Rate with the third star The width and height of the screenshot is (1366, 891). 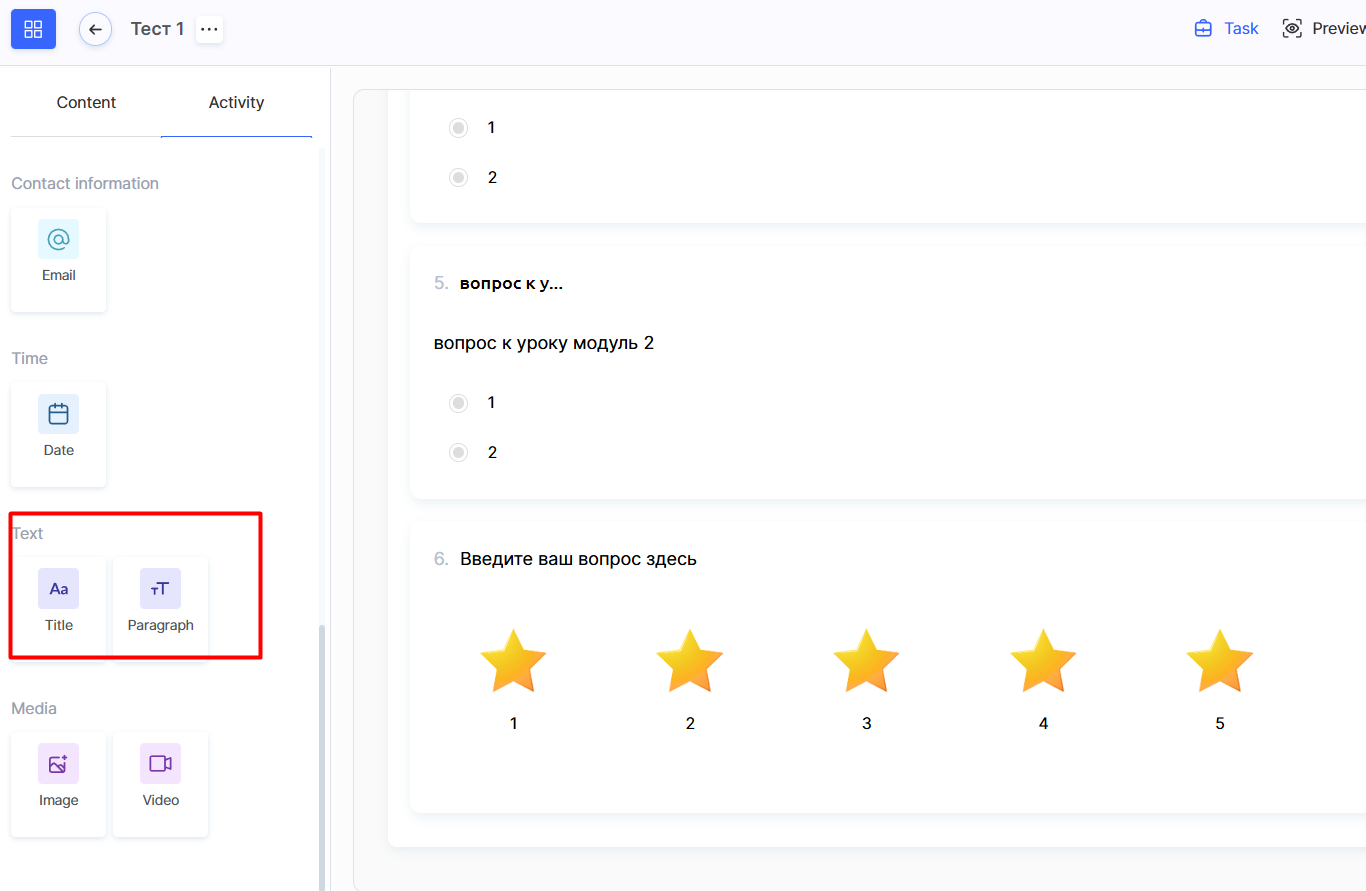pos(866,662)
